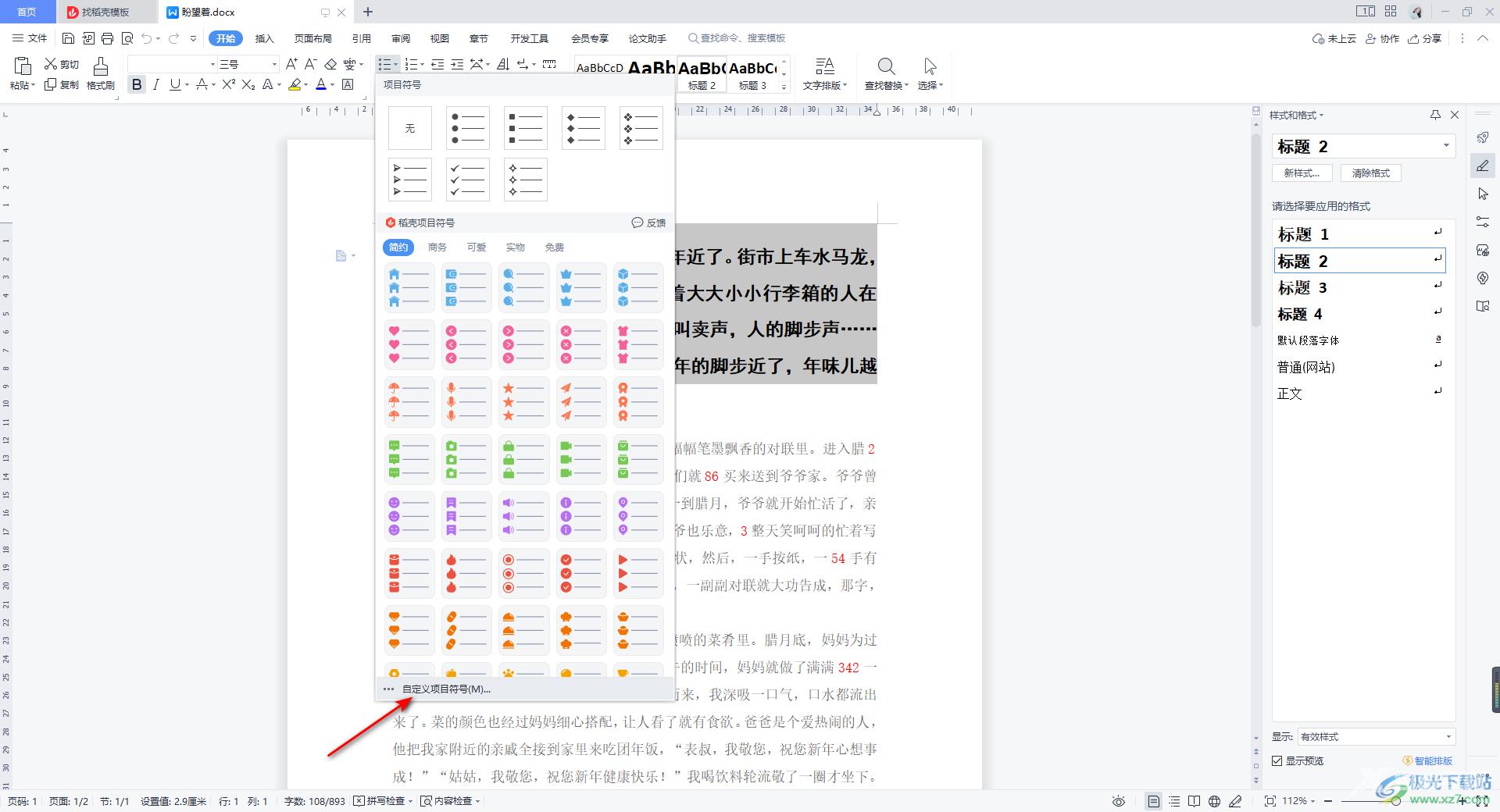Viewport: 1500px width, 812px height.
Task: Select the arrowhead bullet style
Action: tap(410, 180)
